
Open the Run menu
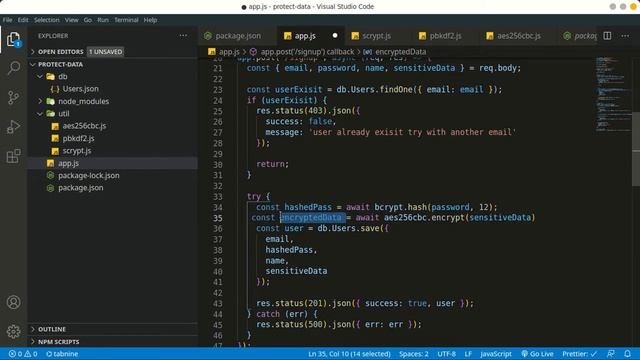103,20
